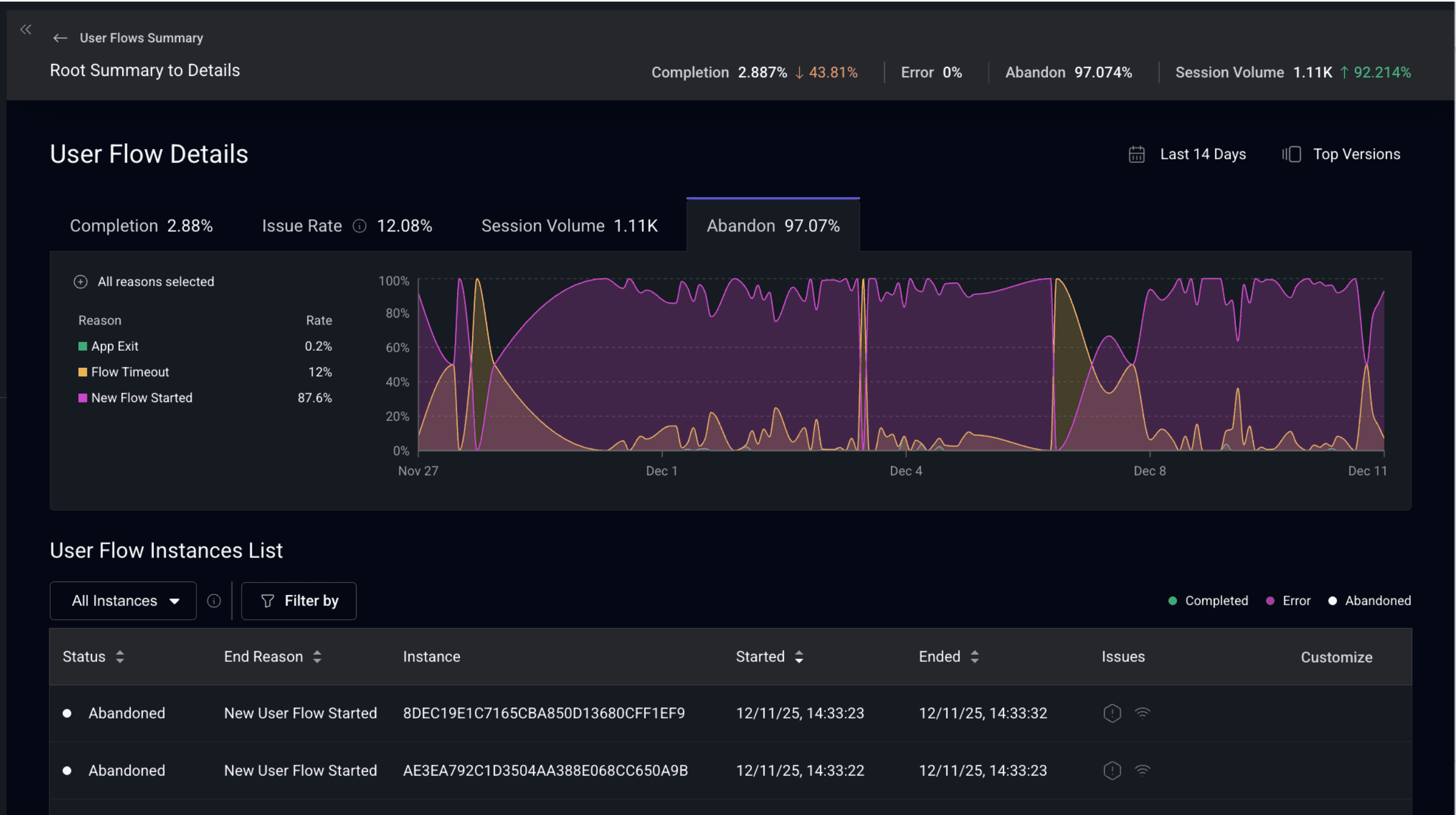The height and width of the screenshot is (815, 1456).
Task: Sort by Status column arrows
Action: [x=120, y=657]
